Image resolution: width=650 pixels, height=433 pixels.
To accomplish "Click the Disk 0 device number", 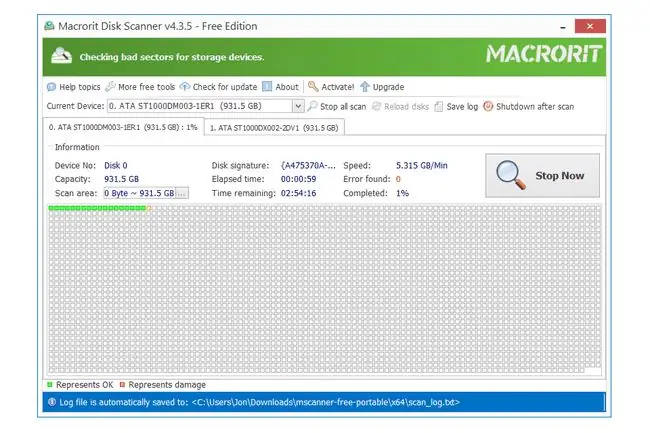I will pos(116,165).
